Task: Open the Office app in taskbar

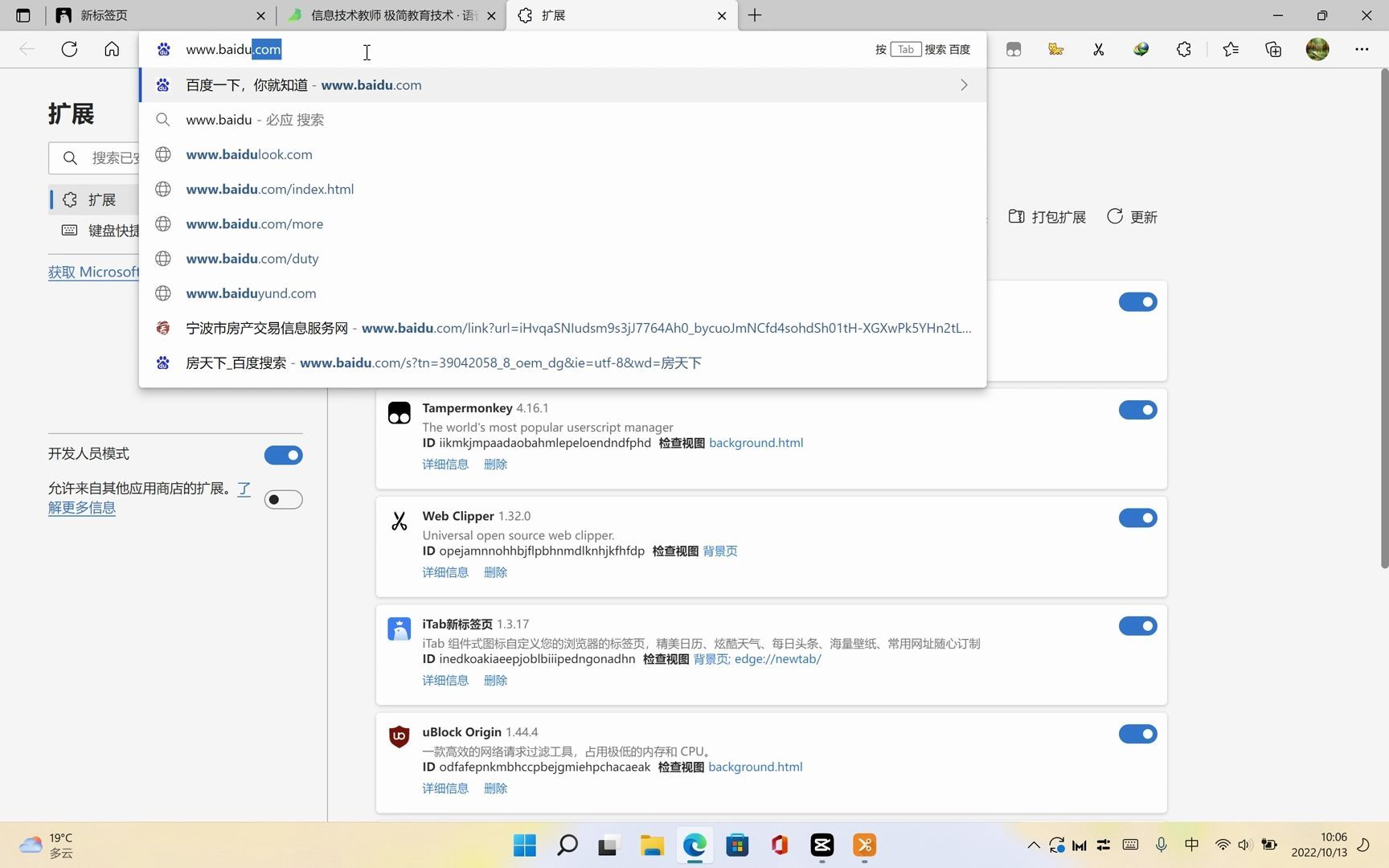Action: [x=780, y=845]
